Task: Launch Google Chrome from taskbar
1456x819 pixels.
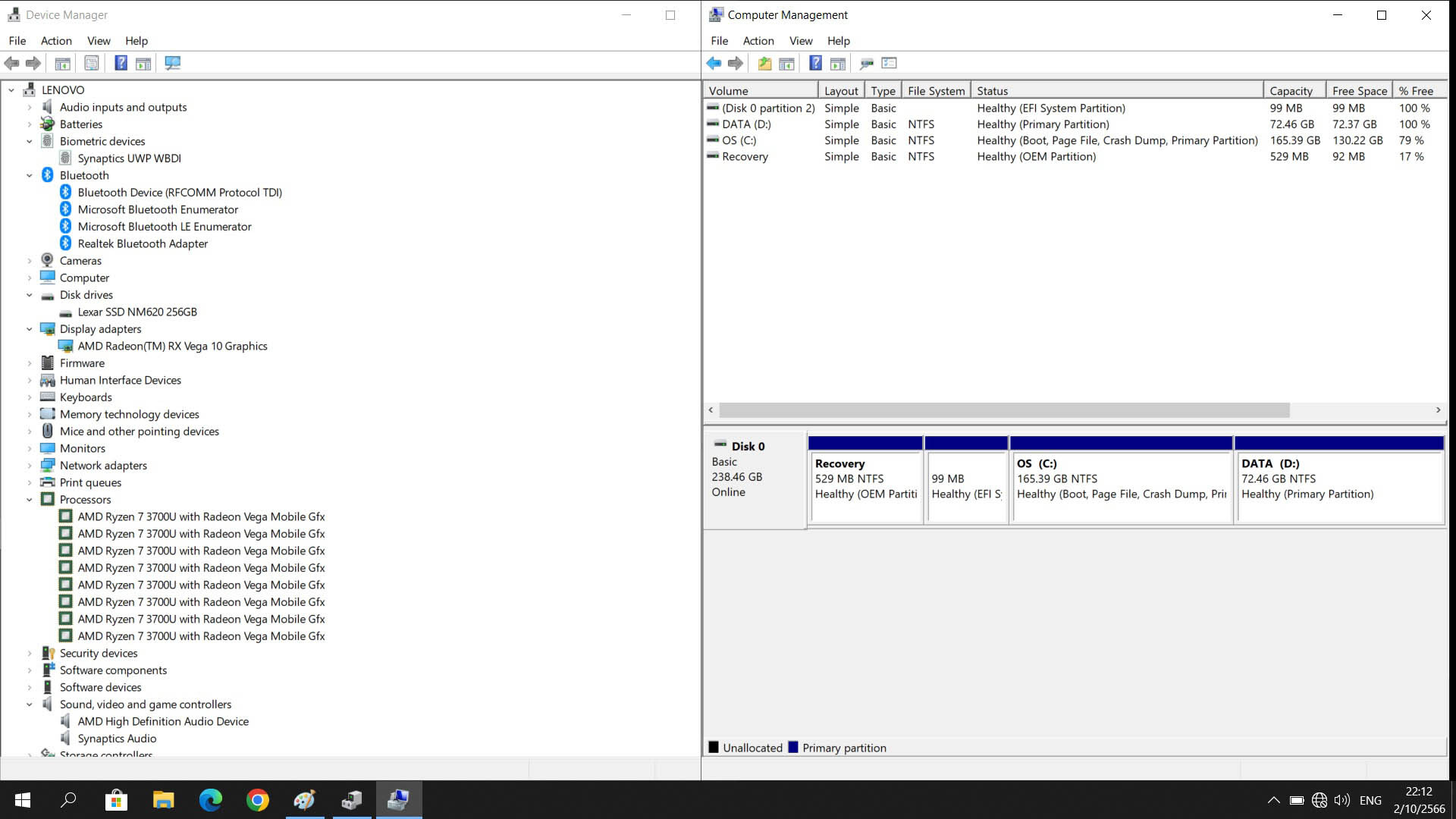Action: coord(258,800)
